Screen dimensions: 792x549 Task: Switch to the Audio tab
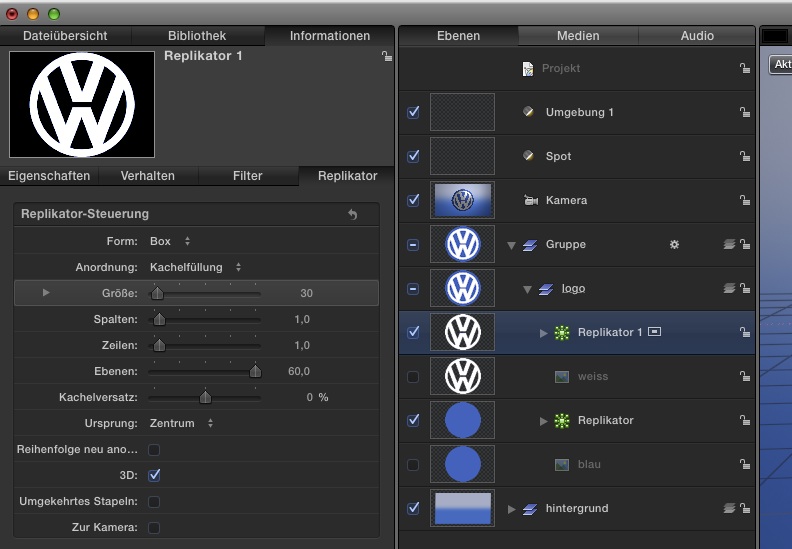697,36
